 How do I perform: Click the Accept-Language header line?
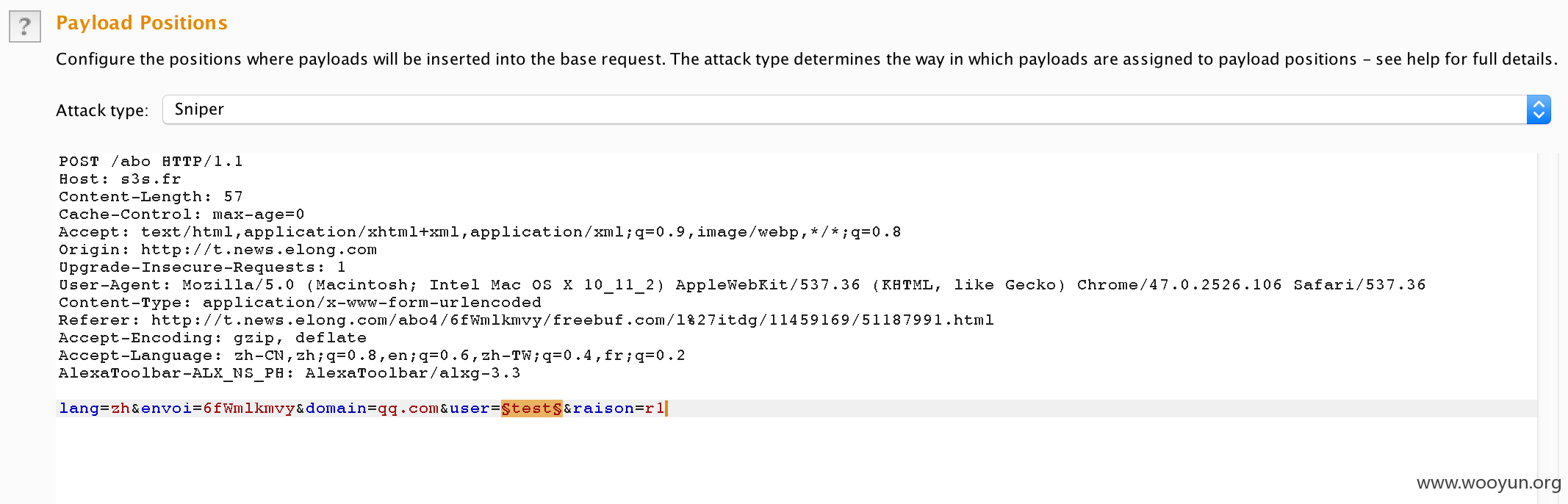[x=372, y=356]
